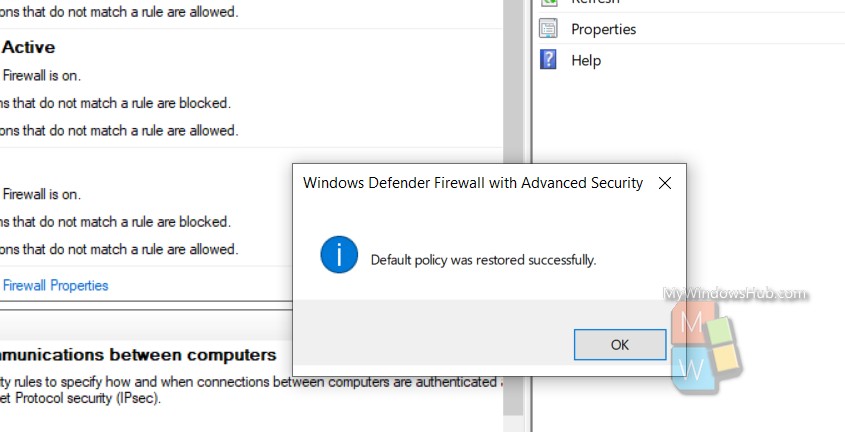Click the green Refresh icon at top

pyautogui.click(x=549, y=3)
